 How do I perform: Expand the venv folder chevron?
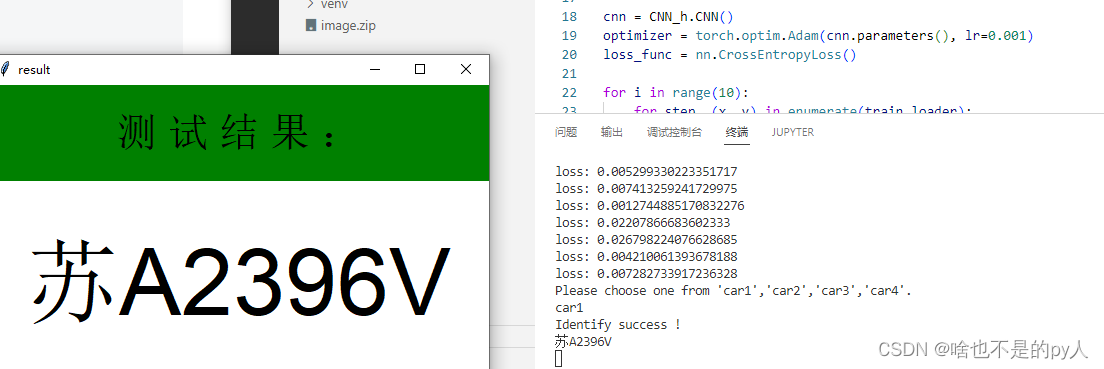point(310,4)
